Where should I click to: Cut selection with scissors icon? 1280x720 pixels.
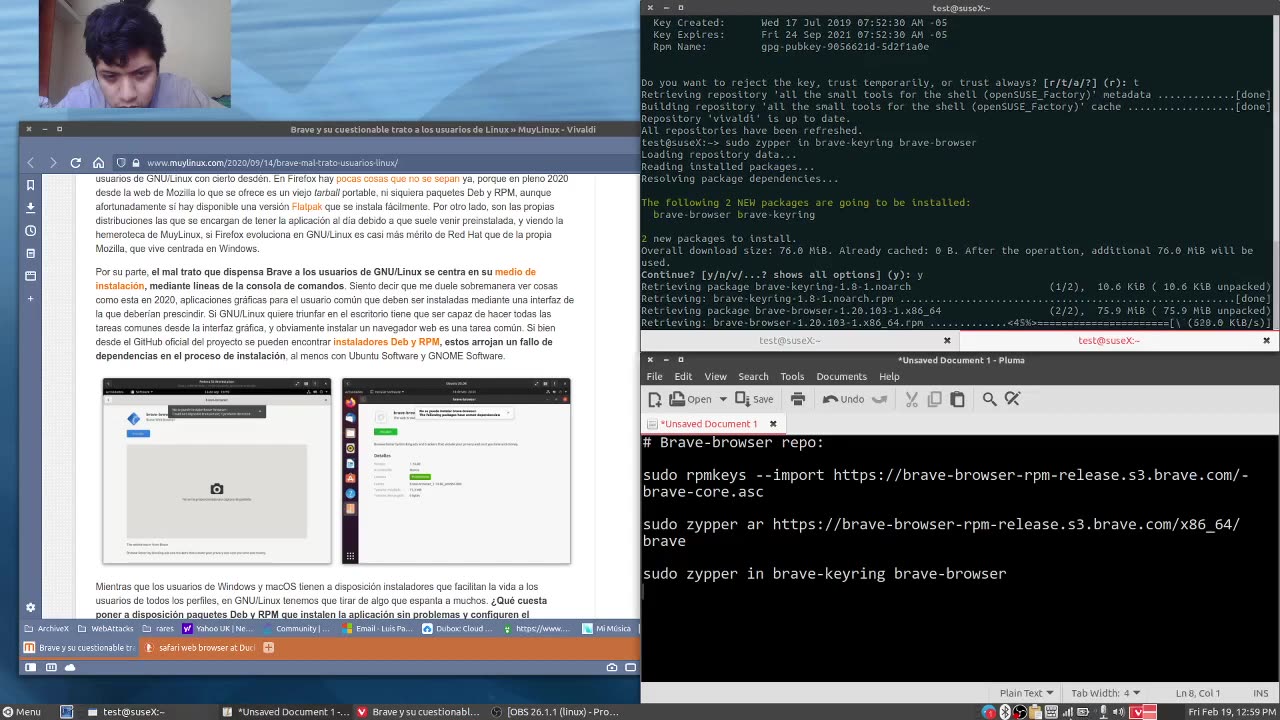click(912, 399)
